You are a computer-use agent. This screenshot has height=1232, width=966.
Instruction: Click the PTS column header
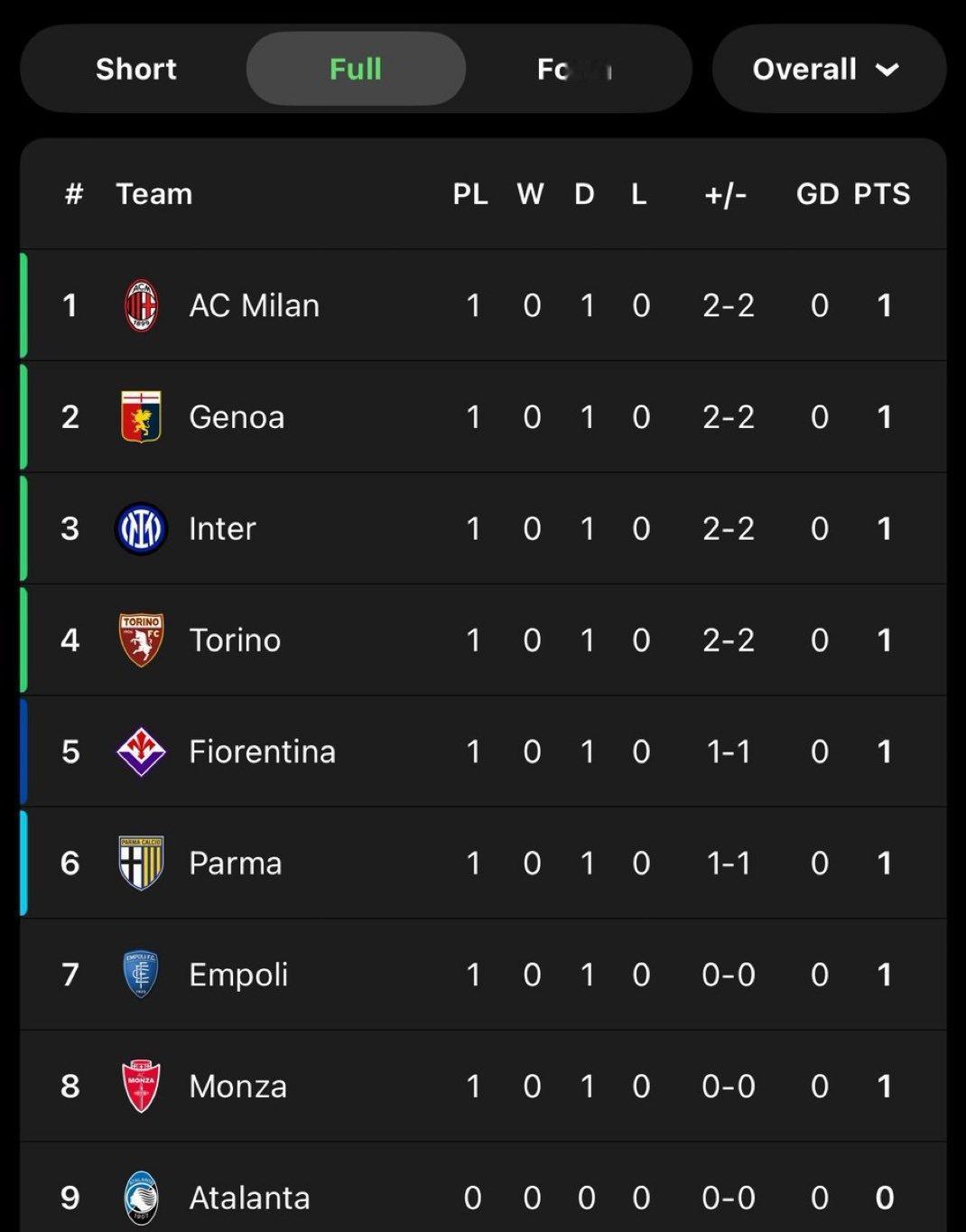pyautogui.click(x=882, y=193)
